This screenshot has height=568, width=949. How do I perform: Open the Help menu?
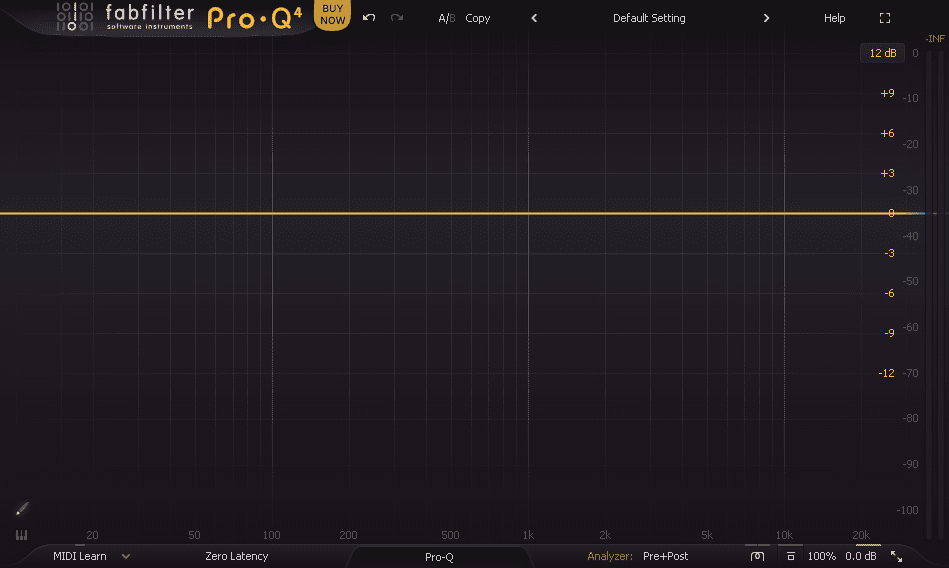pyautogui.click(x=834, y=18)
